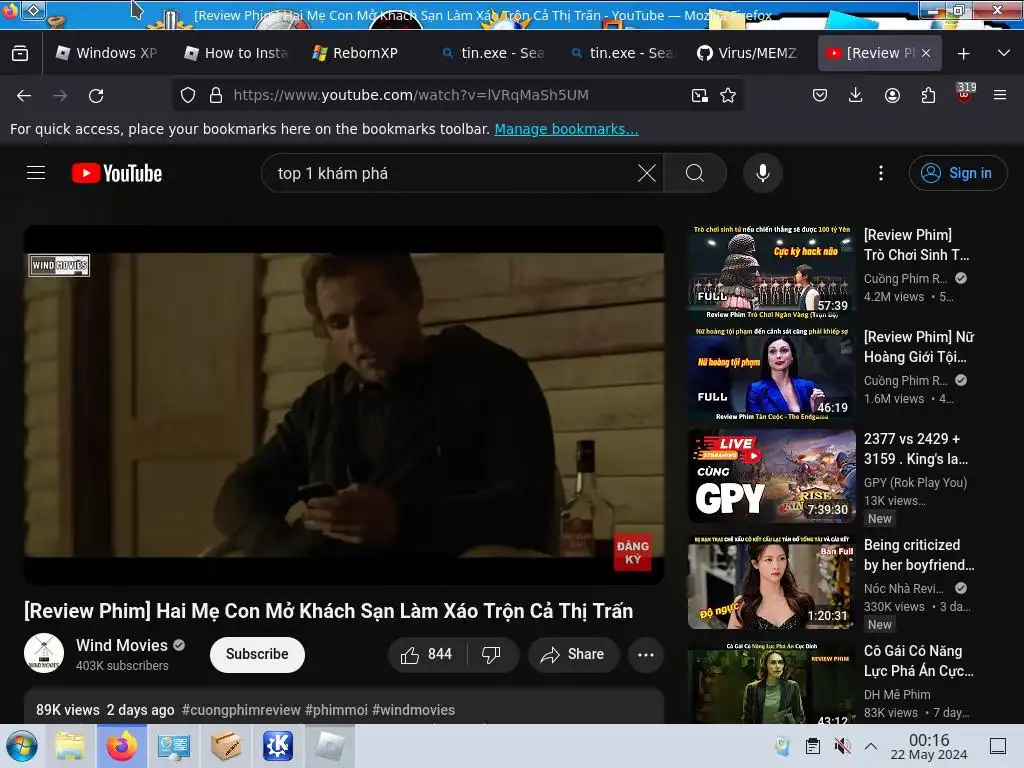The width and height of the screenshot is (1024, 768).
Task: Open the taskbar clock showing 00:16
Action: click(x=929, y=746)
